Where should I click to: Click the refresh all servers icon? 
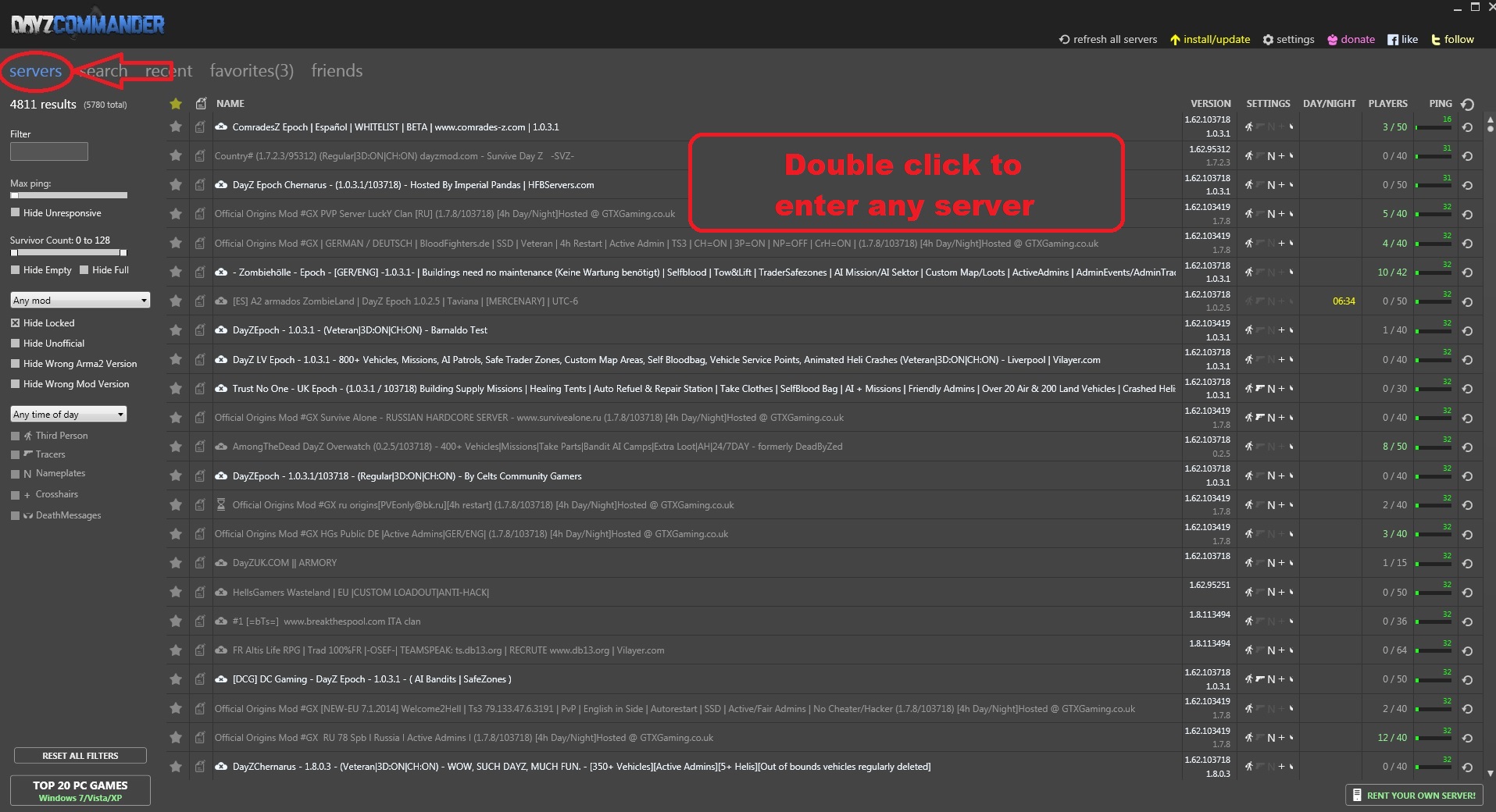pos(1064,39)
